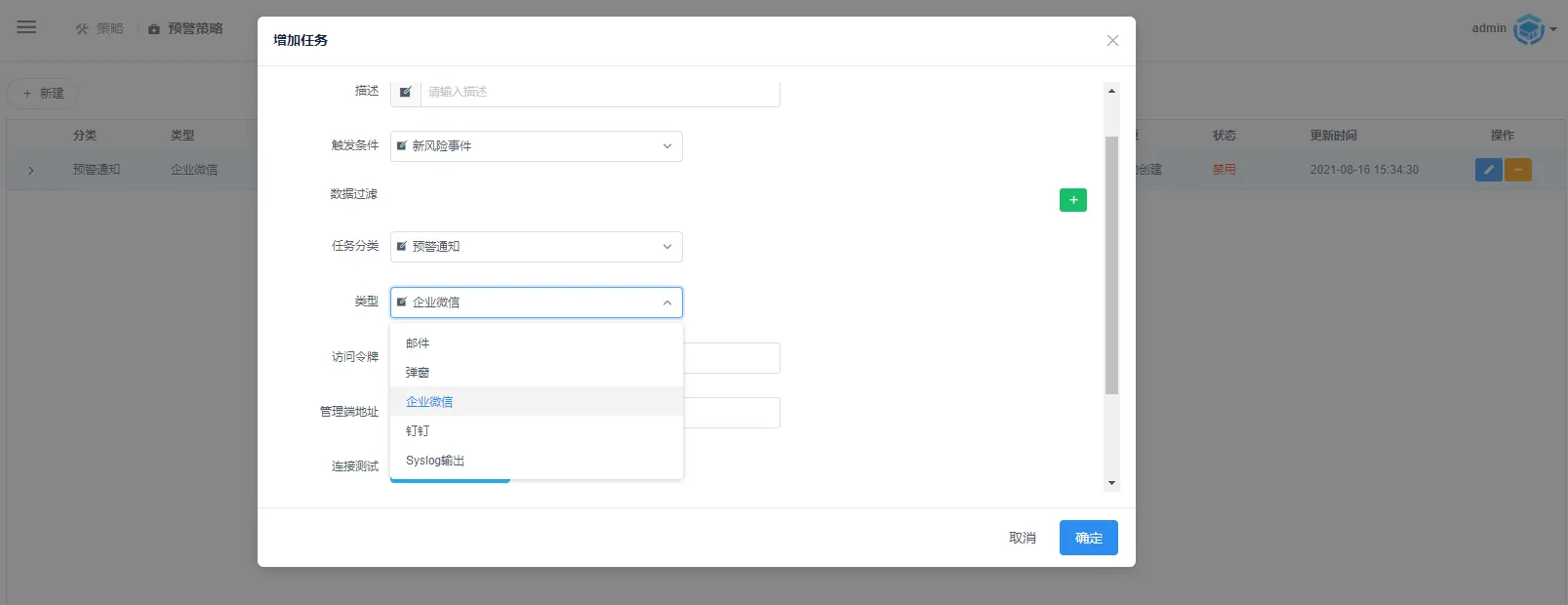Click the scrollbar down arrow in dialog
This screenshot has width=1568, height=605.
click(x=1111, y=483)
